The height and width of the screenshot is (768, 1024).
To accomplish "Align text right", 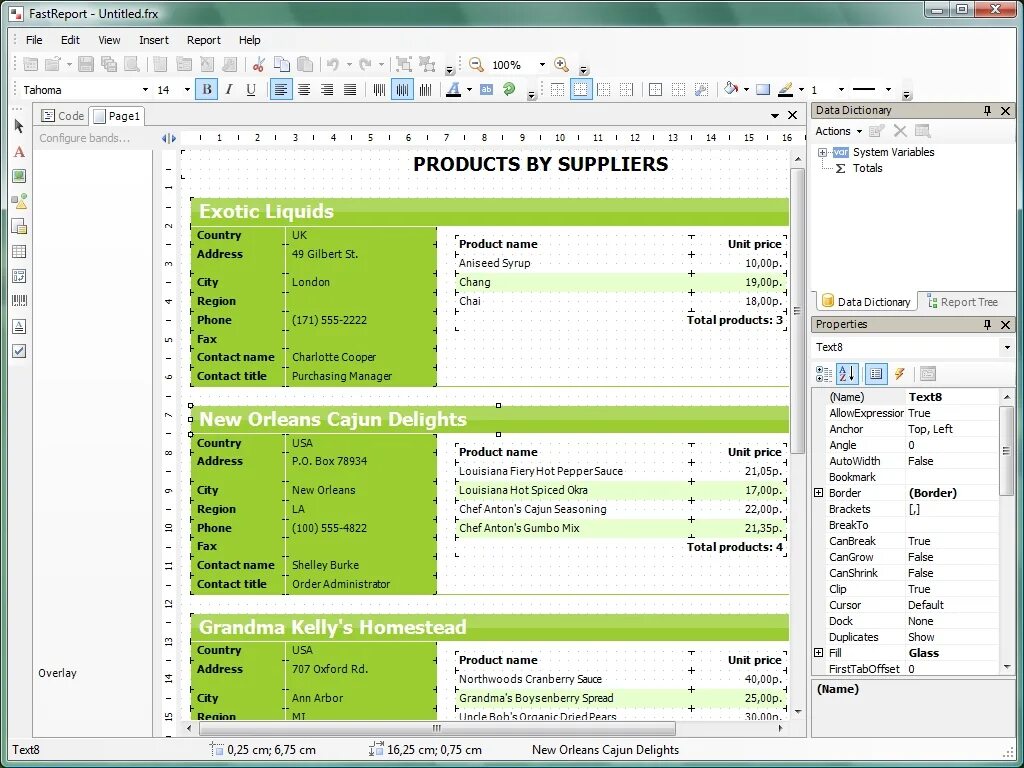I will pyautogui.click(x=327, y=89).
